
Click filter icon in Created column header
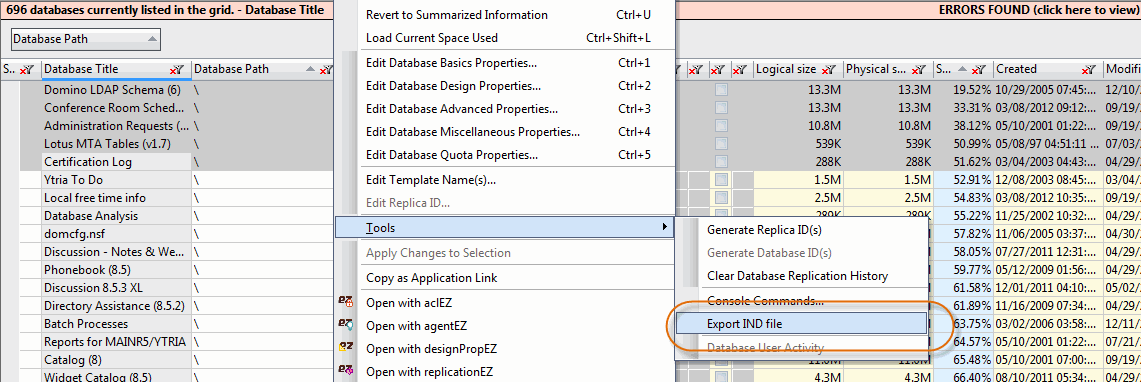click(x=1089, y=70)
